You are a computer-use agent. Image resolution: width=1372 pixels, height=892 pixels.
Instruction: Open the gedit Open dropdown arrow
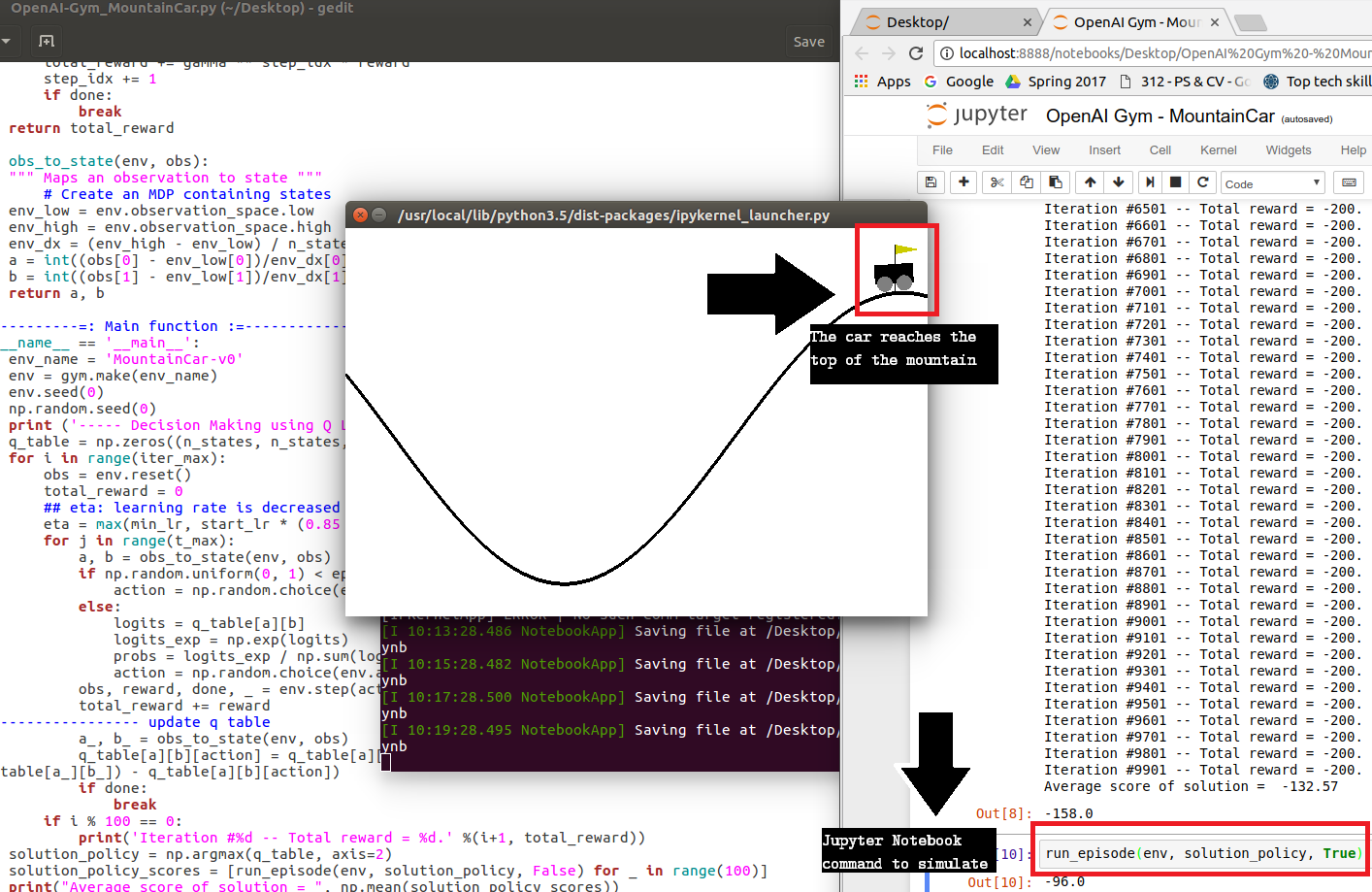pos(6,42)
